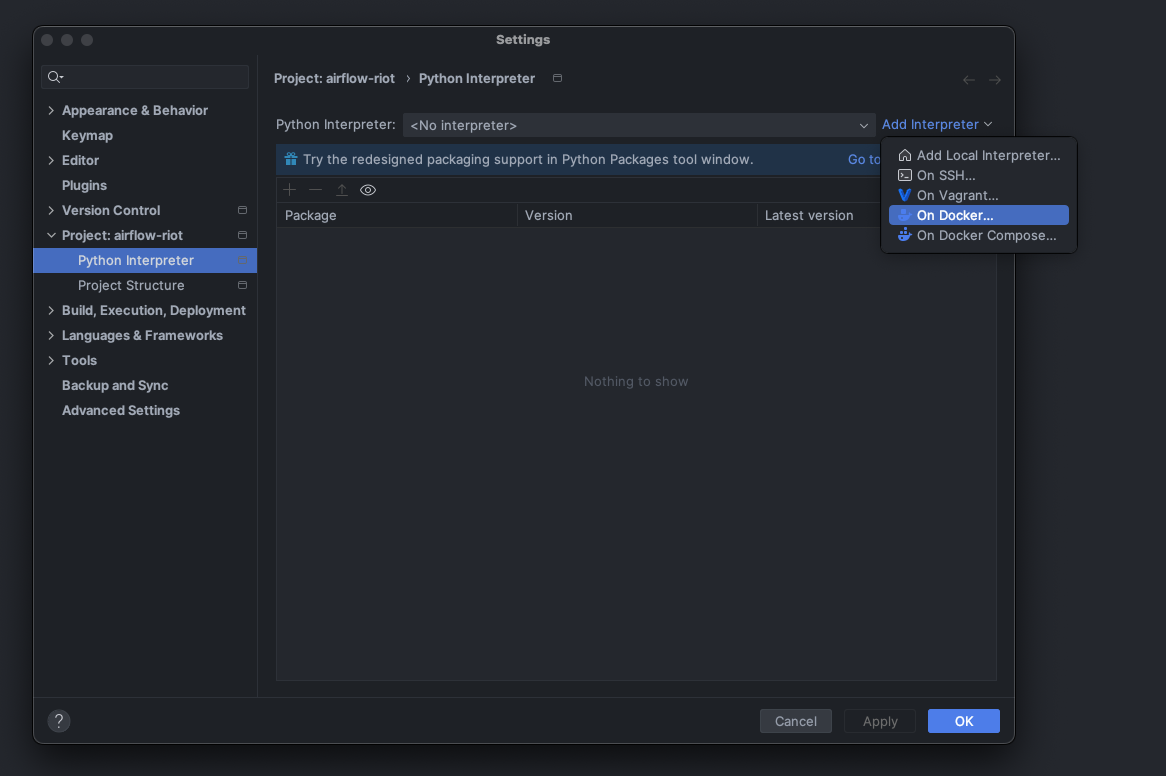
Task: Click the OK button
Action: (x=963, y=720)
